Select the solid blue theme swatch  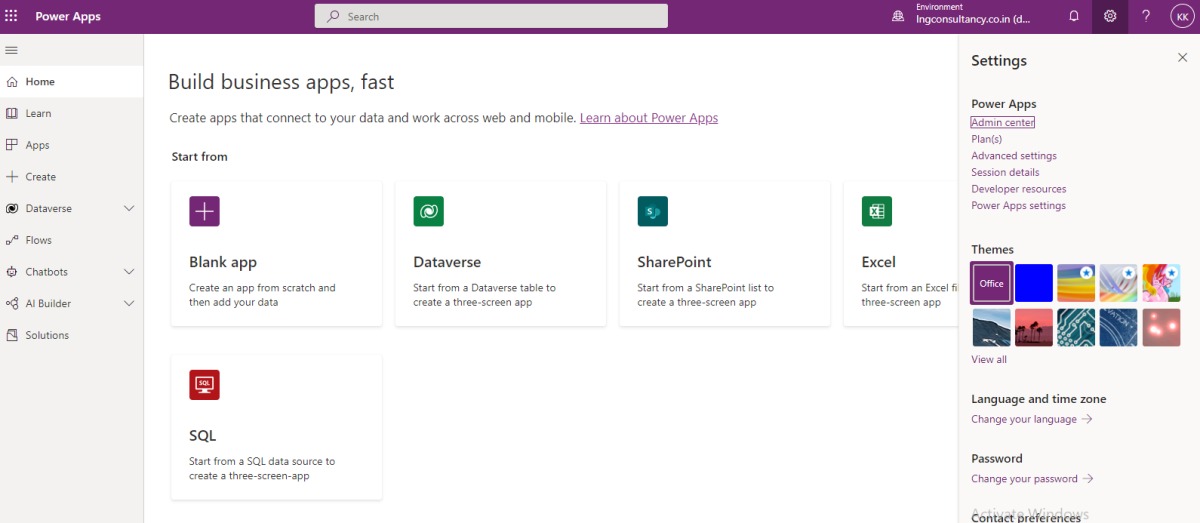point(1034,283)
